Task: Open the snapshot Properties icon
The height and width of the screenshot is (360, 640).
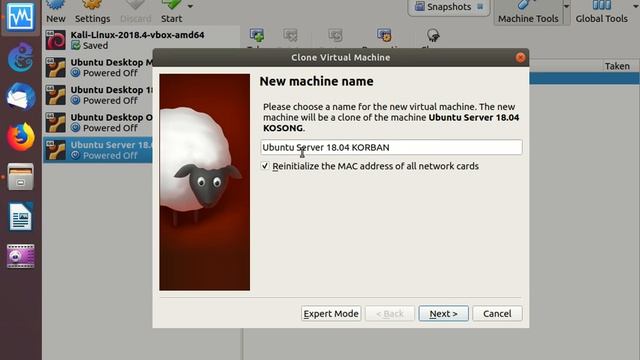Action: tap(384, 36)
